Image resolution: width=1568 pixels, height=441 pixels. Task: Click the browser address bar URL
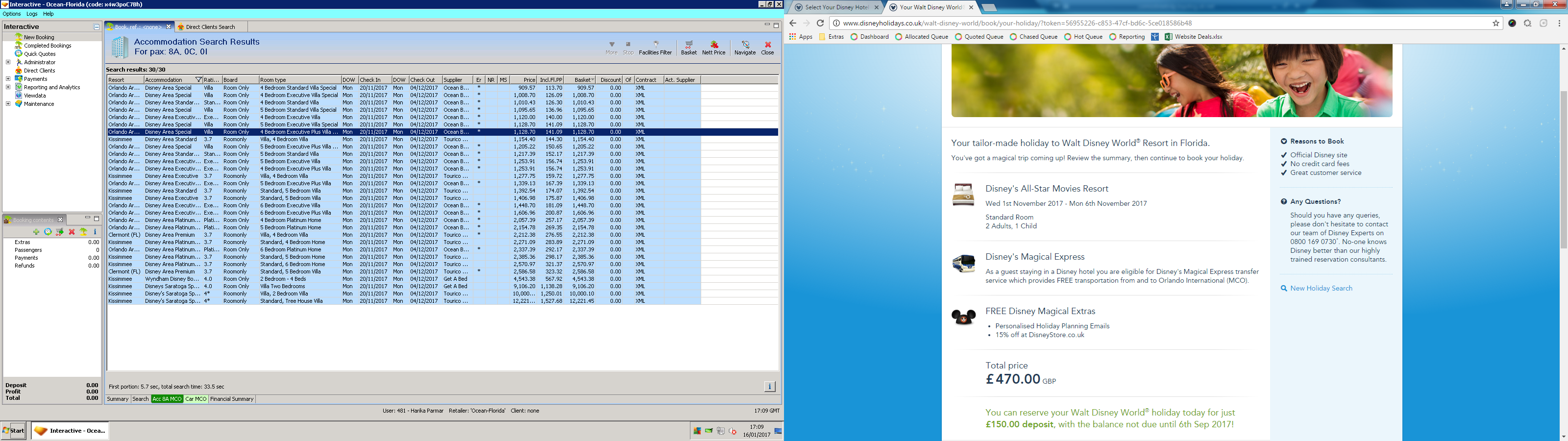pyautogui.click(x=1017, y=23)
